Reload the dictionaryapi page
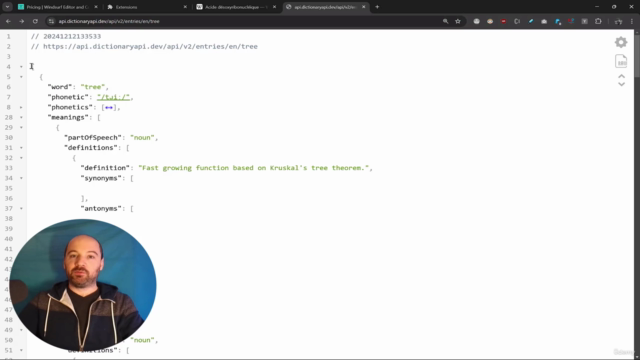 tap(35, 21)
